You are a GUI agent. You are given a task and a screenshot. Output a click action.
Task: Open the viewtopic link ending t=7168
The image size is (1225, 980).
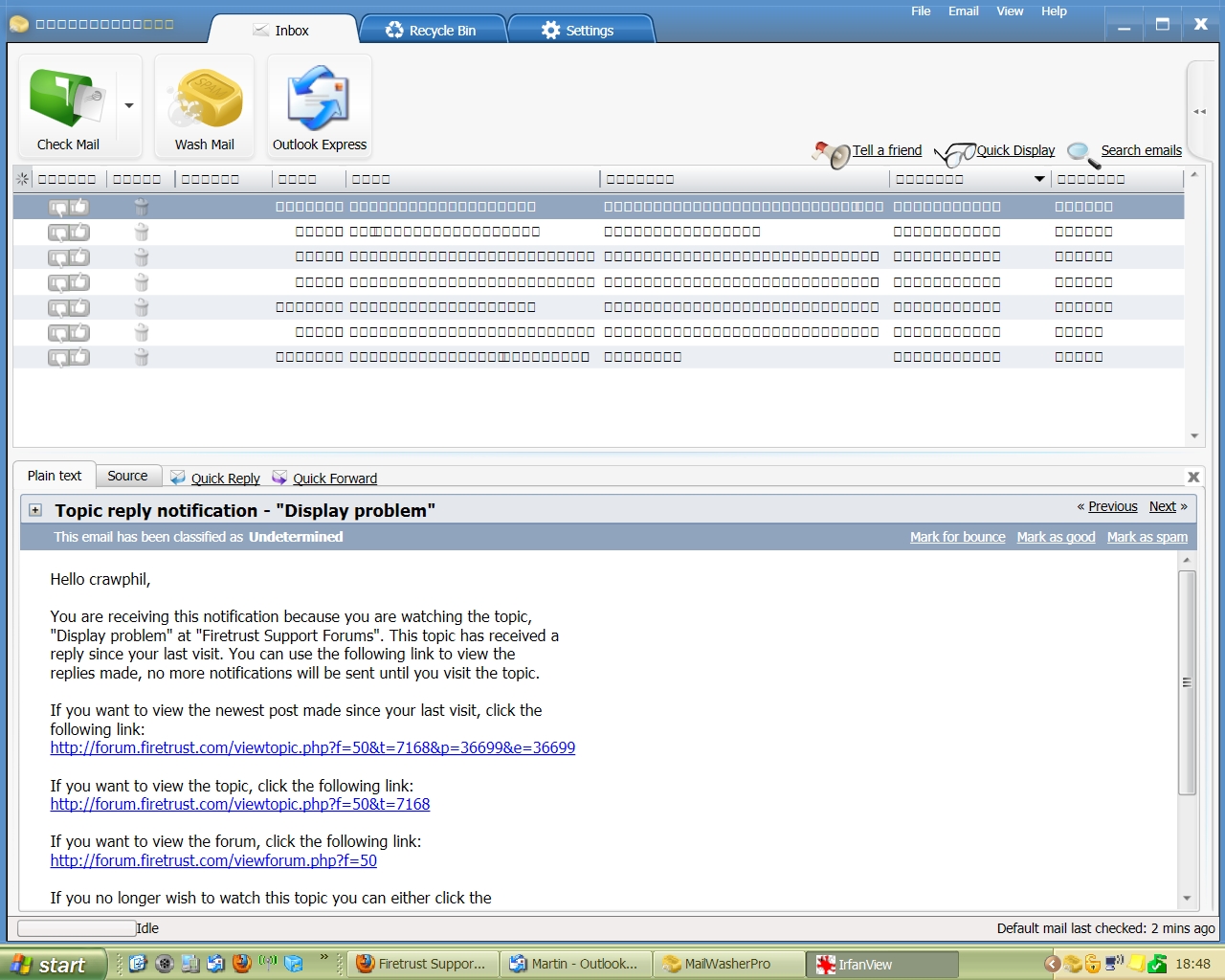click(240, 804)
